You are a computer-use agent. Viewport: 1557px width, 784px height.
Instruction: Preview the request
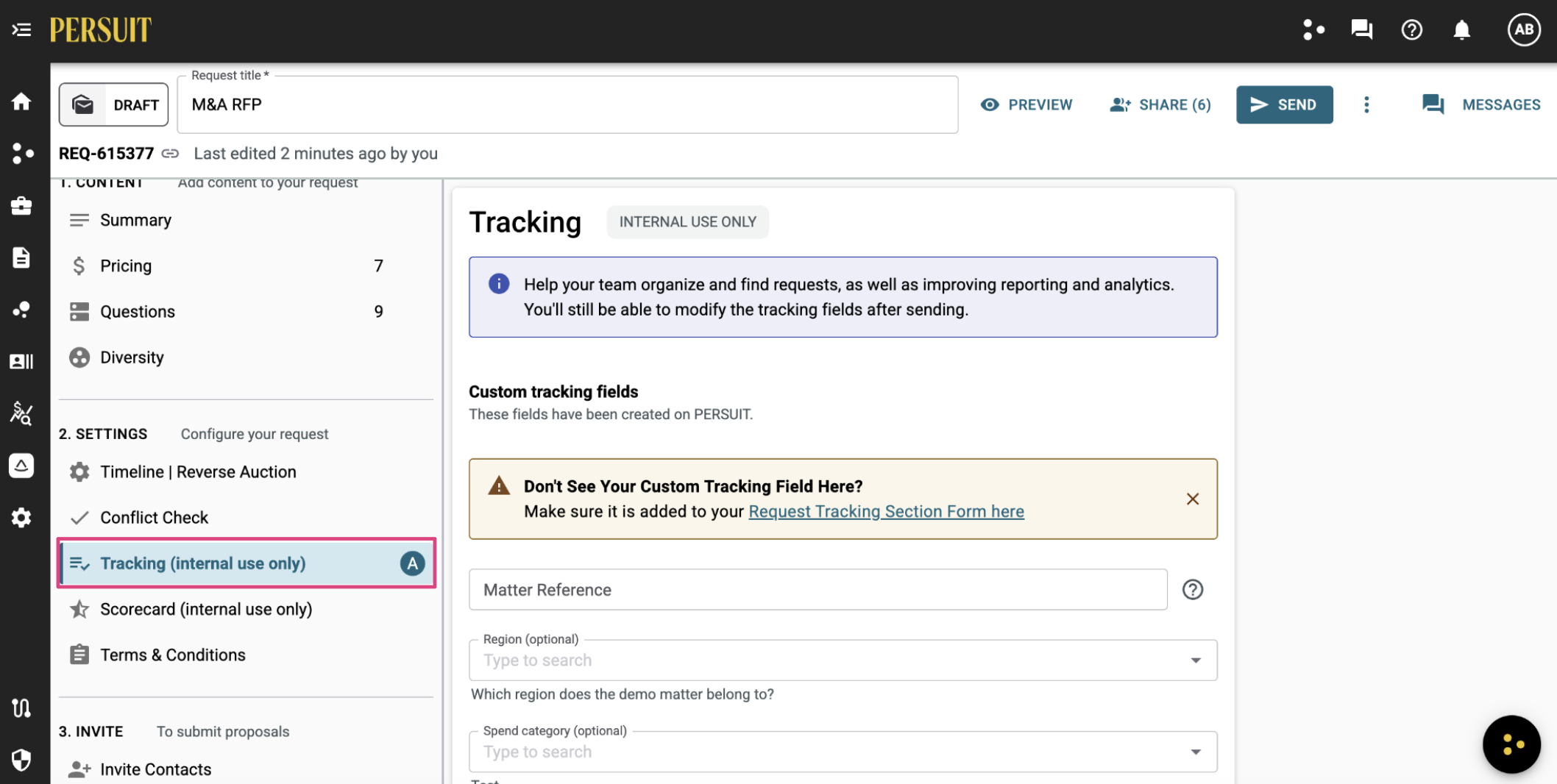click(x=1026, y=104)
